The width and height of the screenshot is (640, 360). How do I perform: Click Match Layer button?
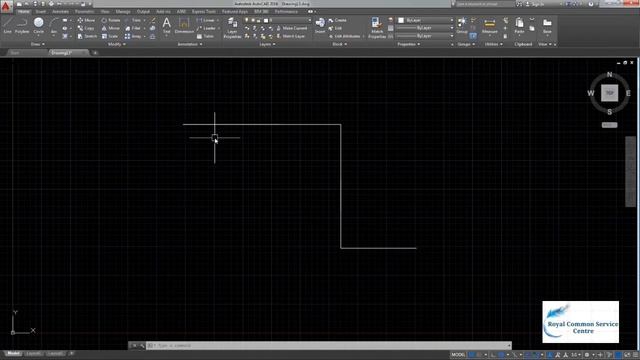[x=290, y=36]
